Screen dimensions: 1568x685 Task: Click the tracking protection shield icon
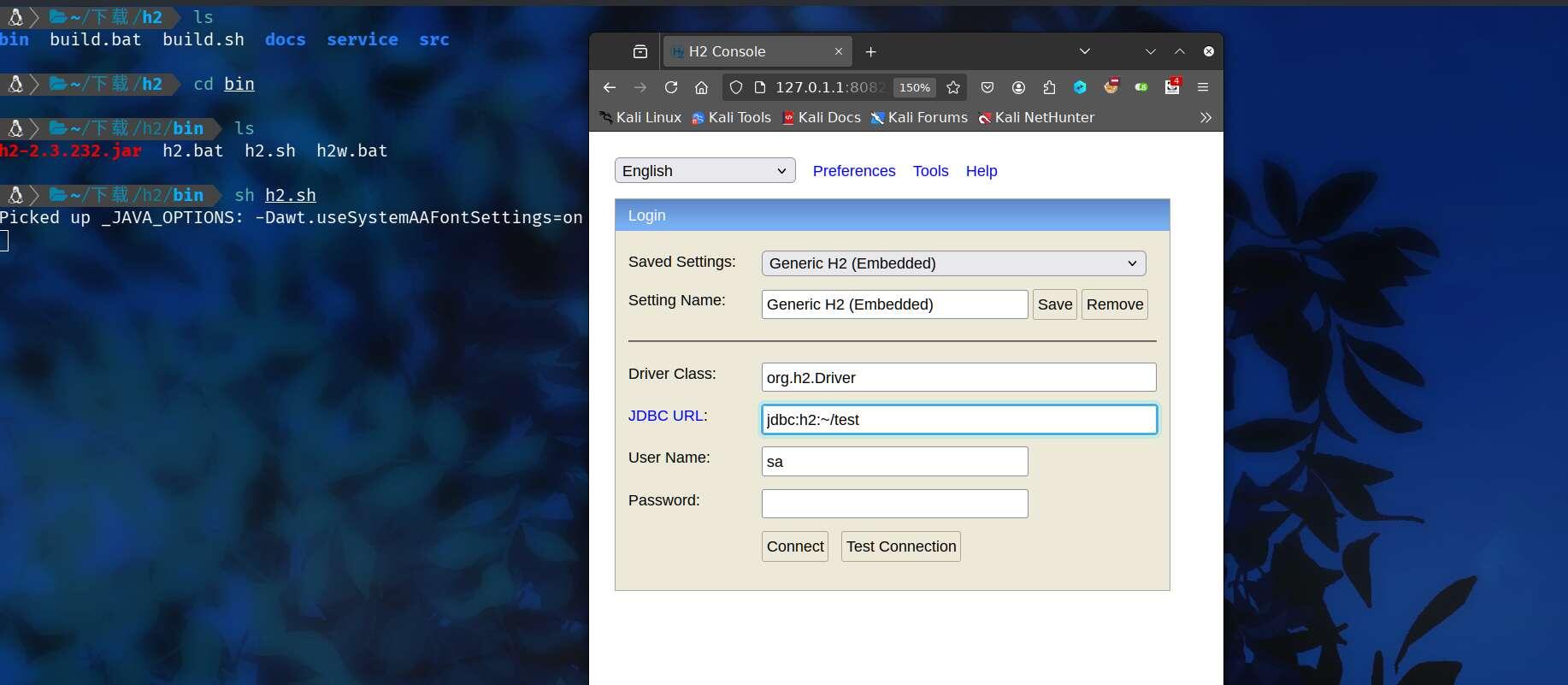pyautogui.click(x=736, y=87)
